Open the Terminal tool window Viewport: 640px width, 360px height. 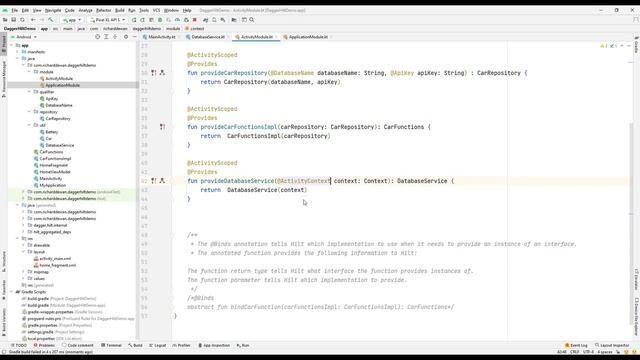point(111,345)
